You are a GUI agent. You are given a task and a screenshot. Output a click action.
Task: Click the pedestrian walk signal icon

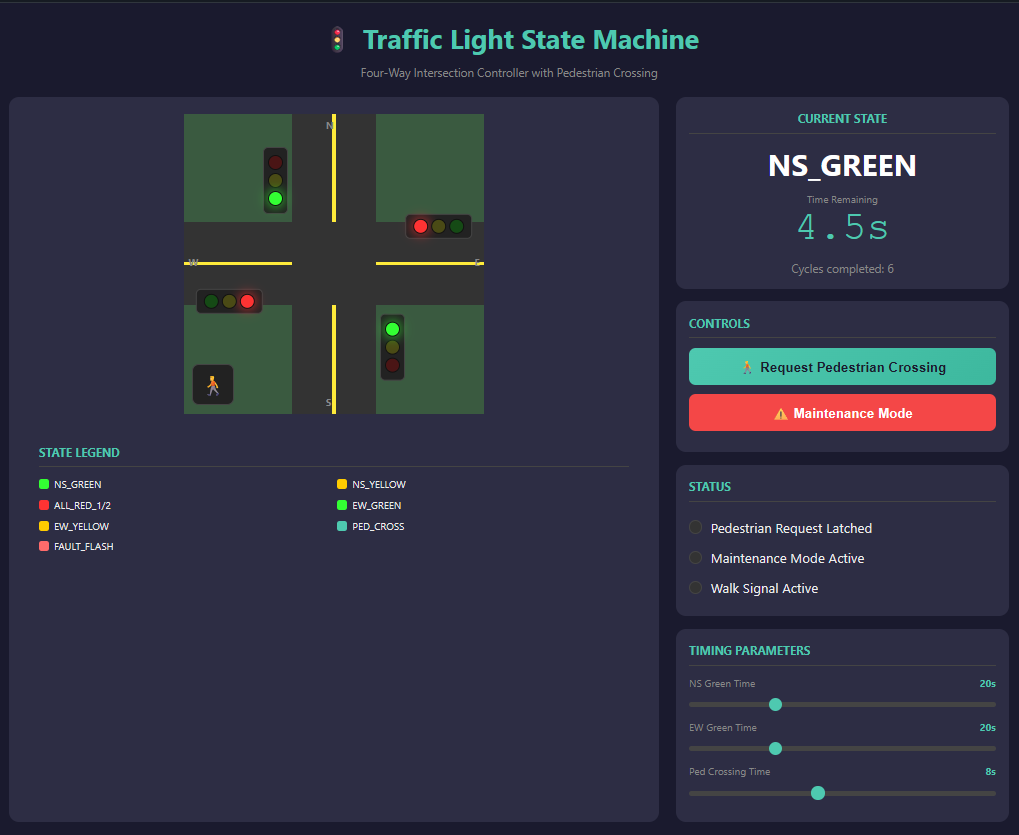click(x=213, y=385)
